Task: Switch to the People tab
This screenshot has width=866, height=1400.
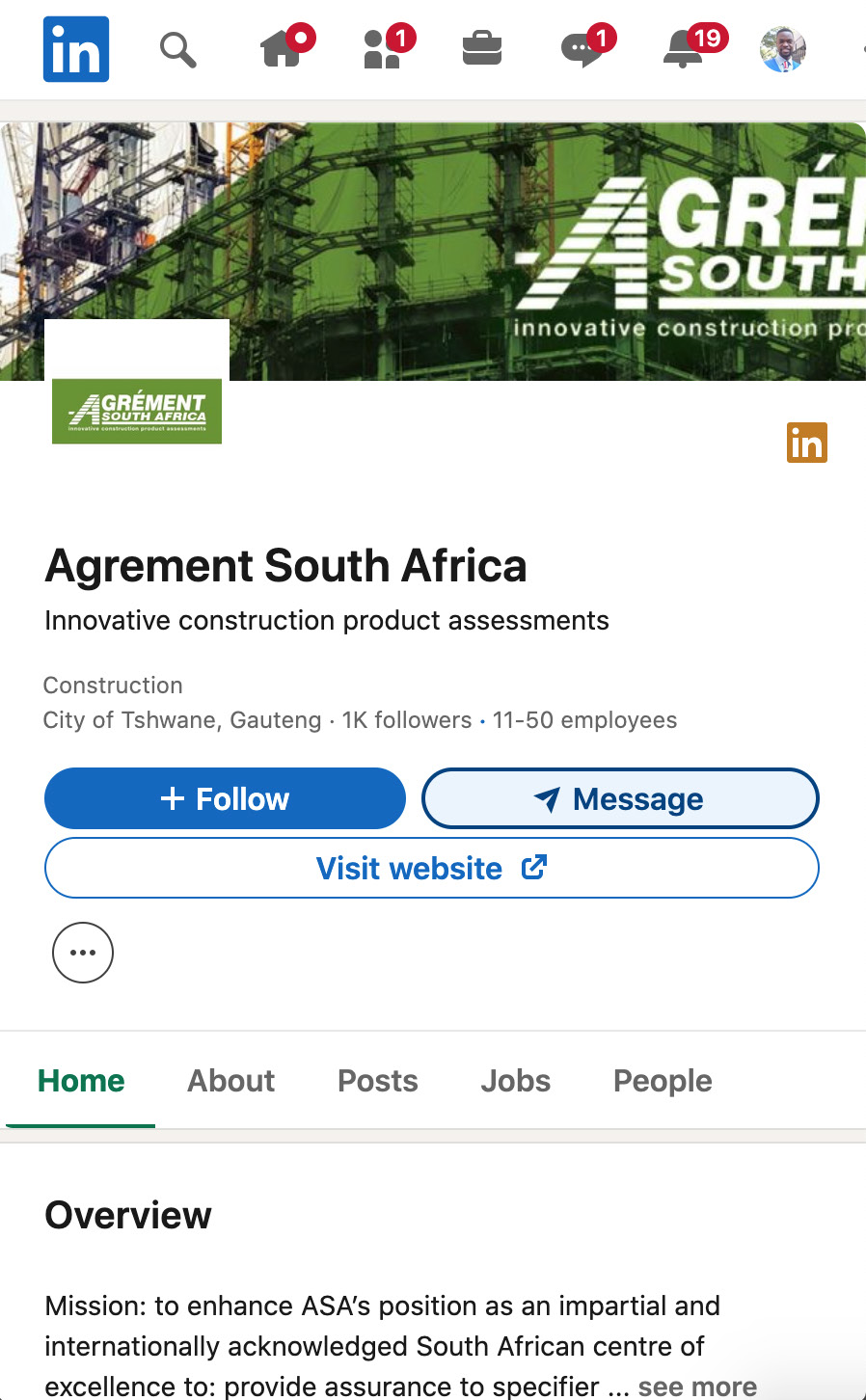Action: (x=663, y=1081)
